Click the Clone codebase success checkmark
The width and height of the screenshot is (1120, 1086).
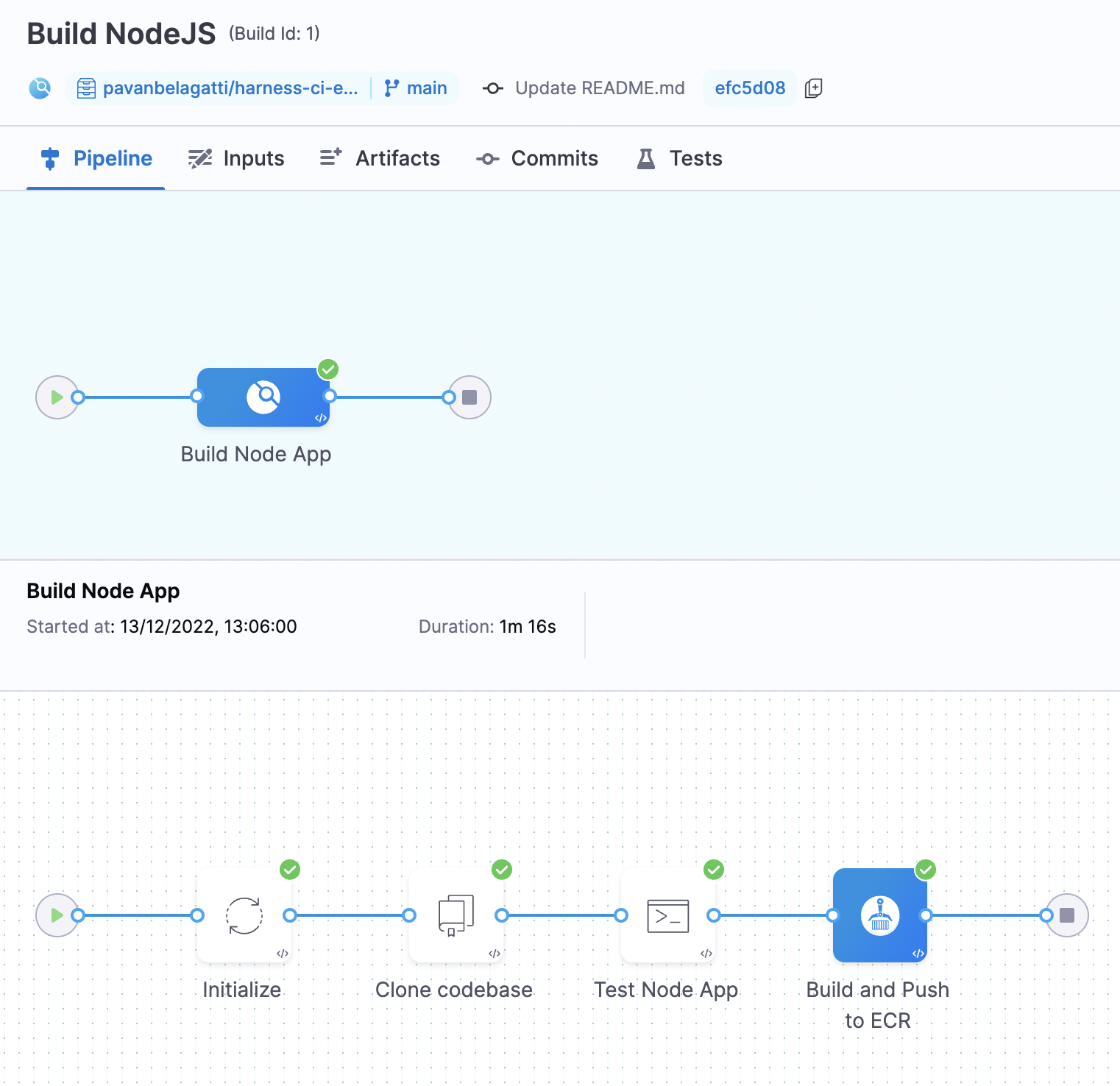pyautogui.click(x=502, y=870)
